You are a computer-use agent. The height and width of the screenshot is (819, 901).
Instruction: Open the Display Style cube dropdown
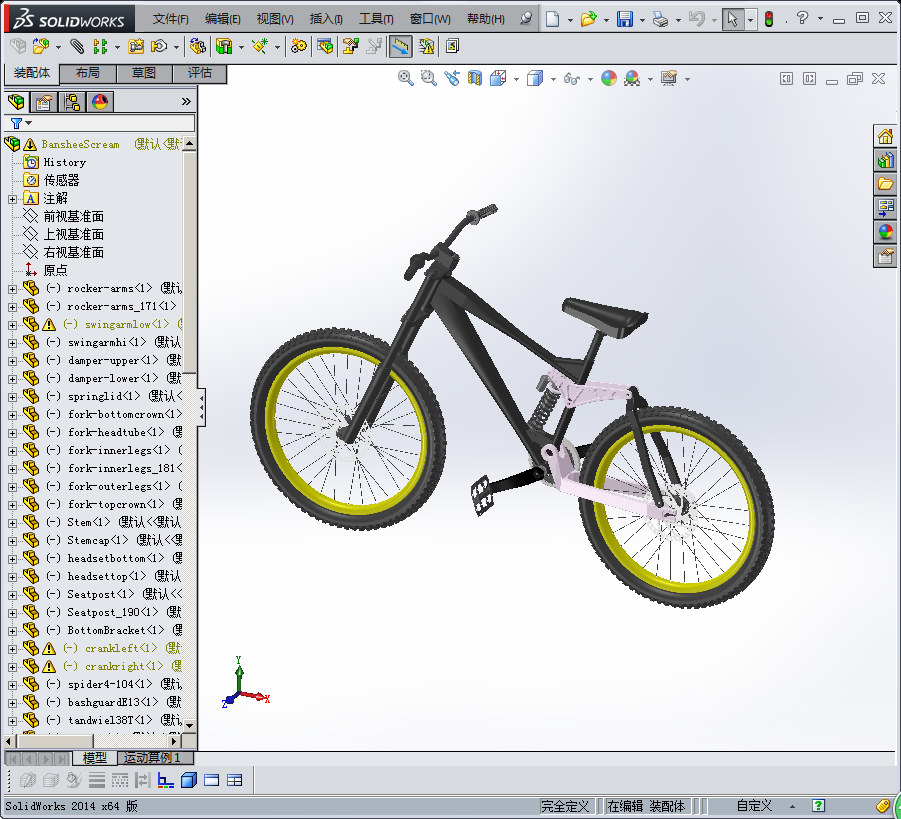[553, 79]
